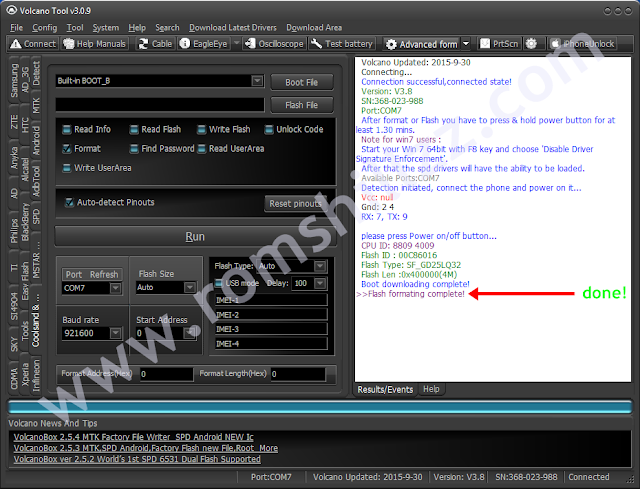
Task: Click the Format Length(Hex) field
Action: coord(298,374)
